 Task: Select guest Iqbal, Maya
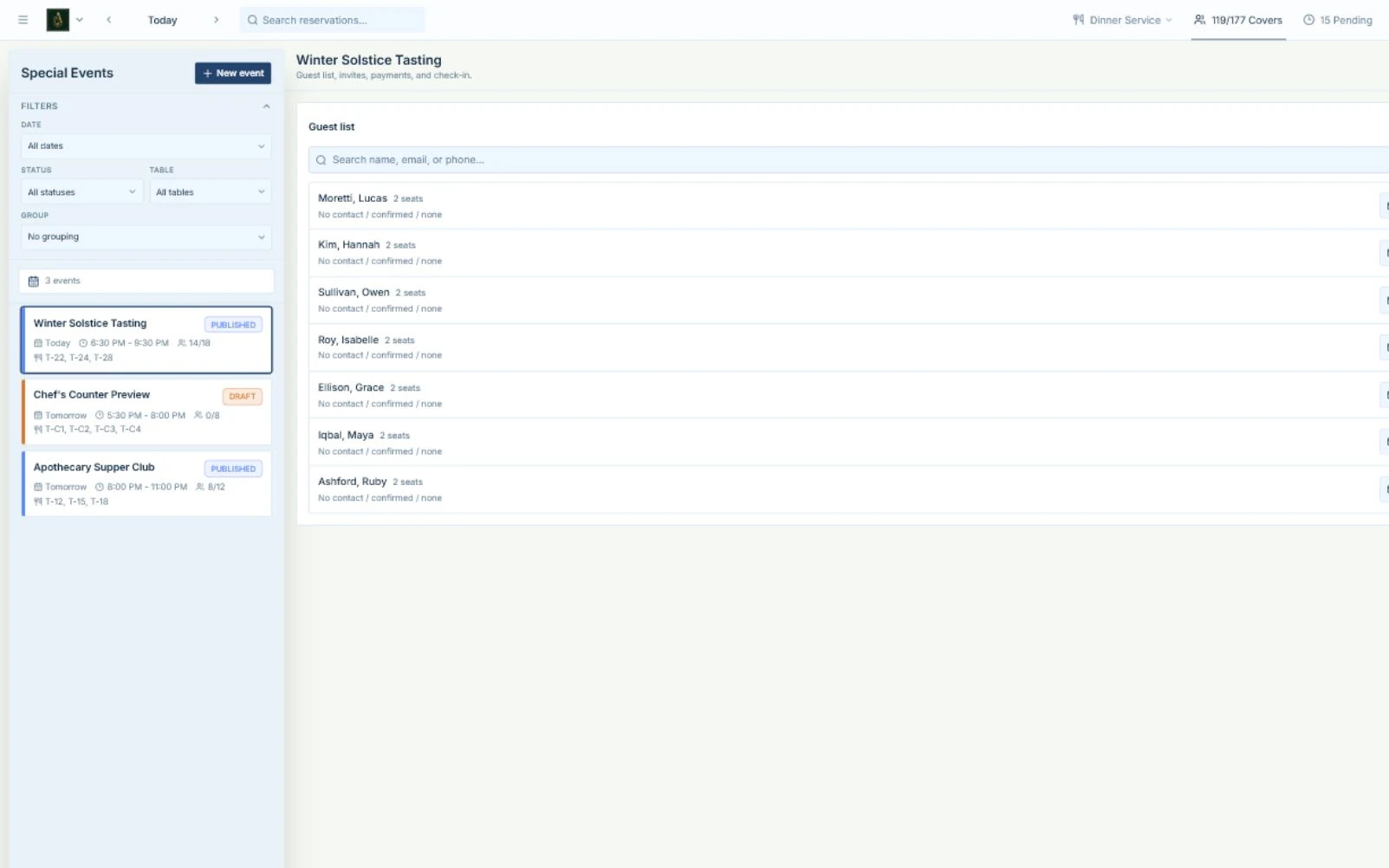(x=848, y=443)
